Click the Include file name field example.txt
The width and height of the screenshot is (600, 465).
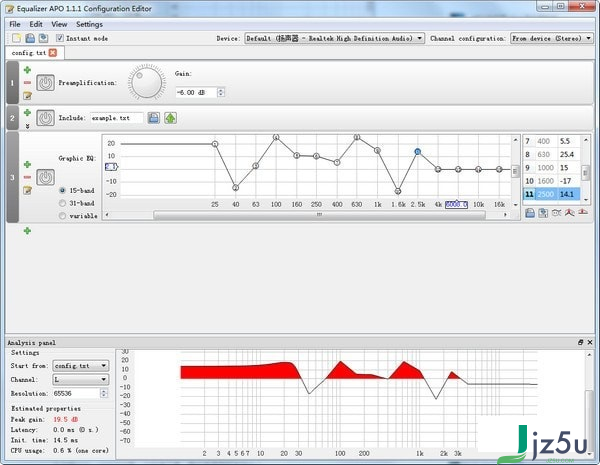click(117, 118)
